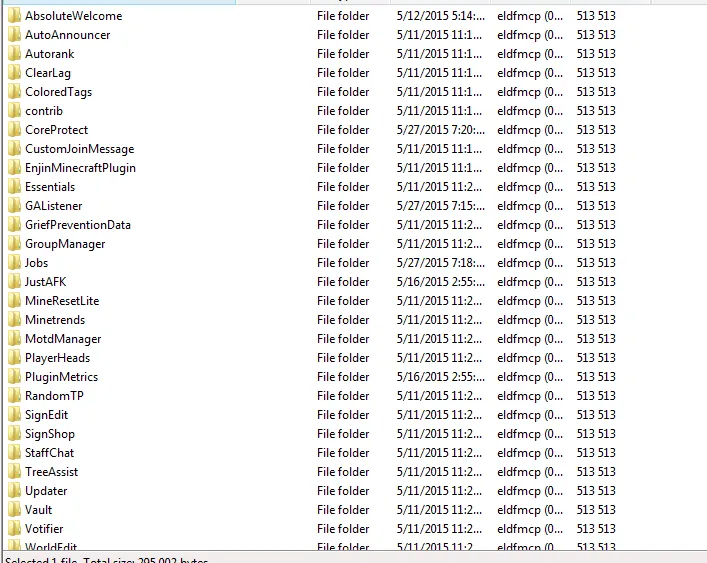Image resolution: width=707 pixels, height=563 pixels.
Task: Select the GAListener folder name
Action: click(54, 206)
